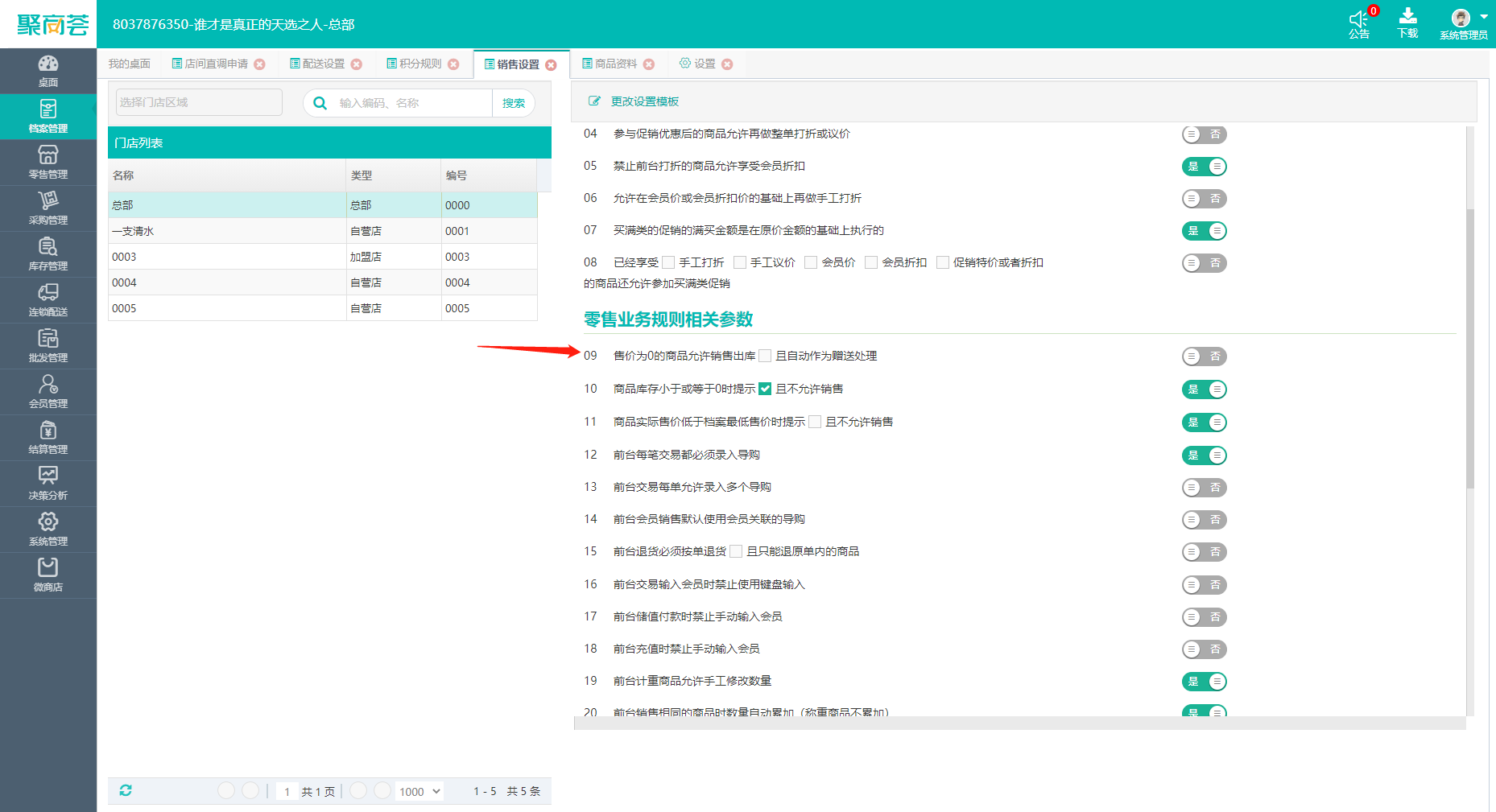
Task: Check 且不允许销售 checkbox in rule 11
Action: [815, 422]
